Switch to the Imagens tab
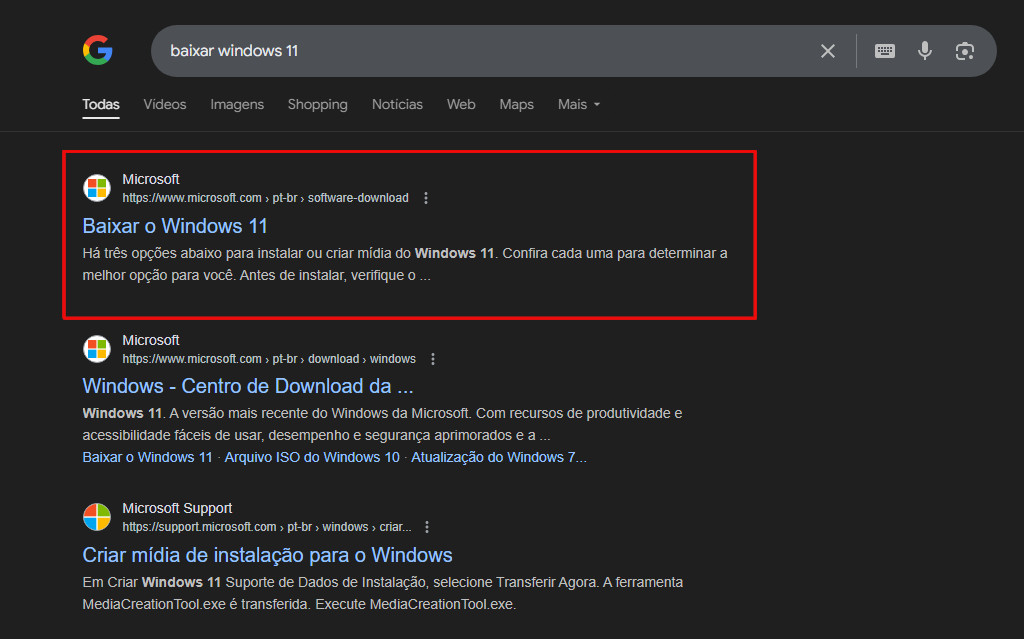Screen dimensions: 1024x639 237,105
